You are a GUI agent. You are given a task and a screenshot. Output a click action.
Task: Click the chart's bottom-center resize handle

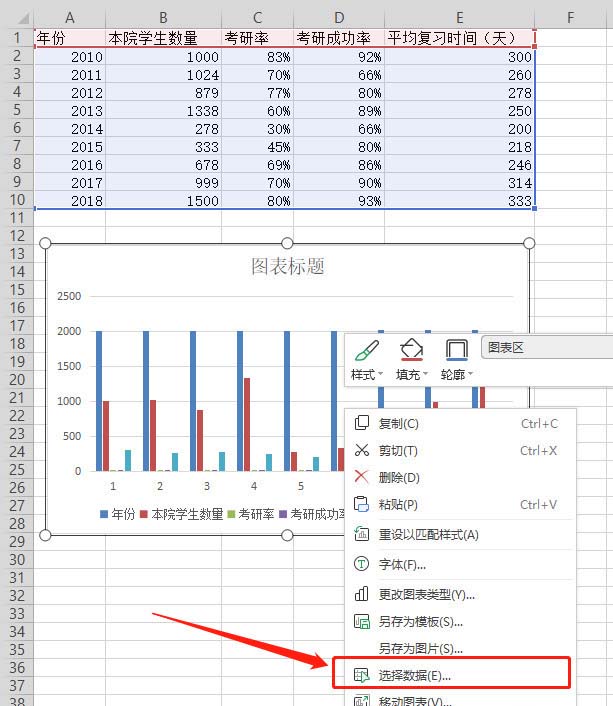(287, 535)
